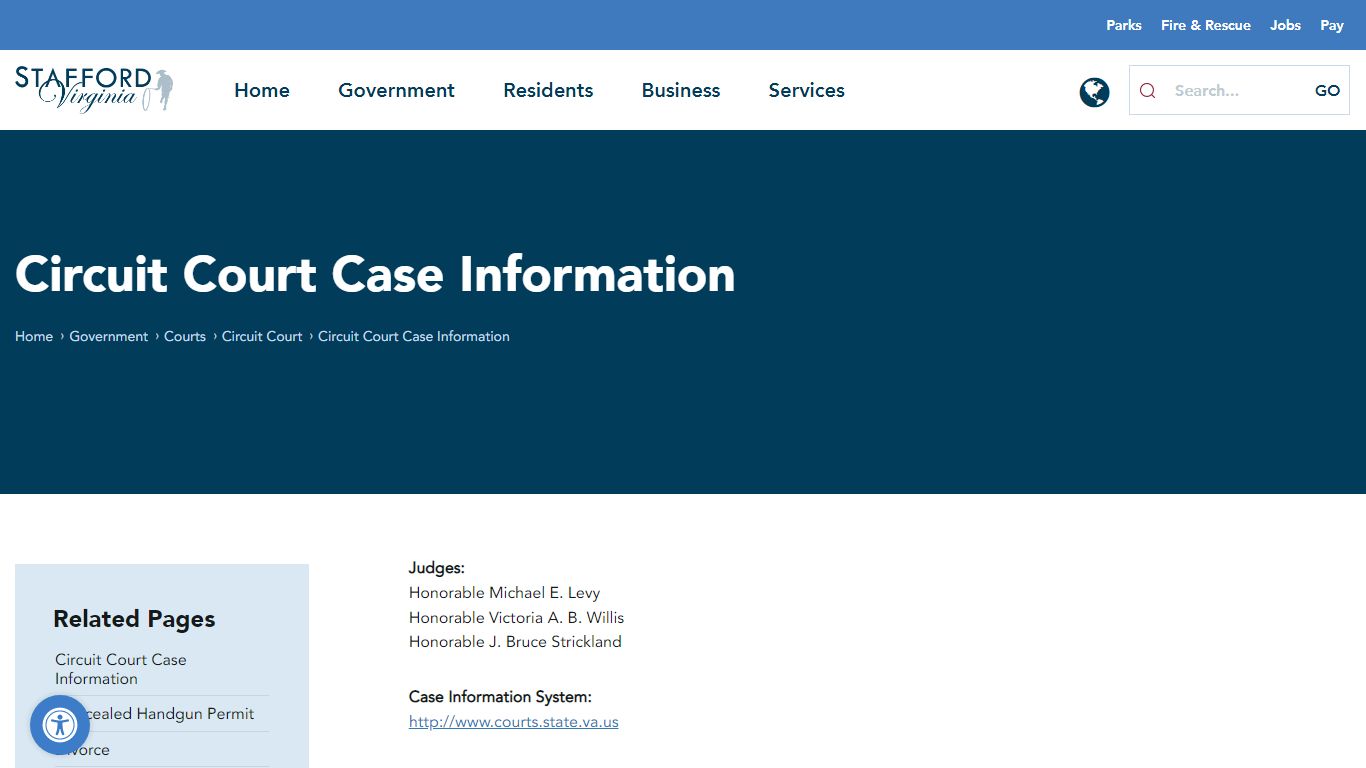Screen dimensions: 1366x768
Task: Click the Pay link in top bar
Action: click(x=1331, y=25)
